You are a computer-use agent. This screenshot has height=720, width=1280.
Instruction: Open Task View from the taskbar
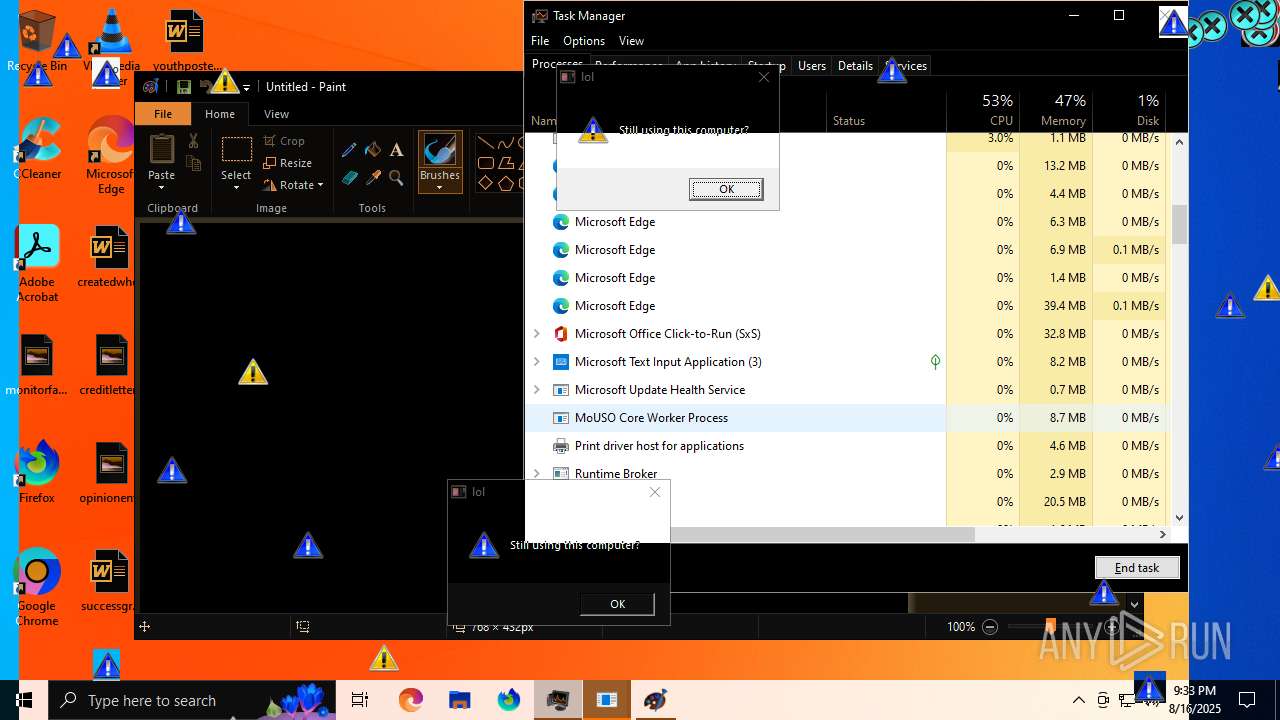(360, 700)
